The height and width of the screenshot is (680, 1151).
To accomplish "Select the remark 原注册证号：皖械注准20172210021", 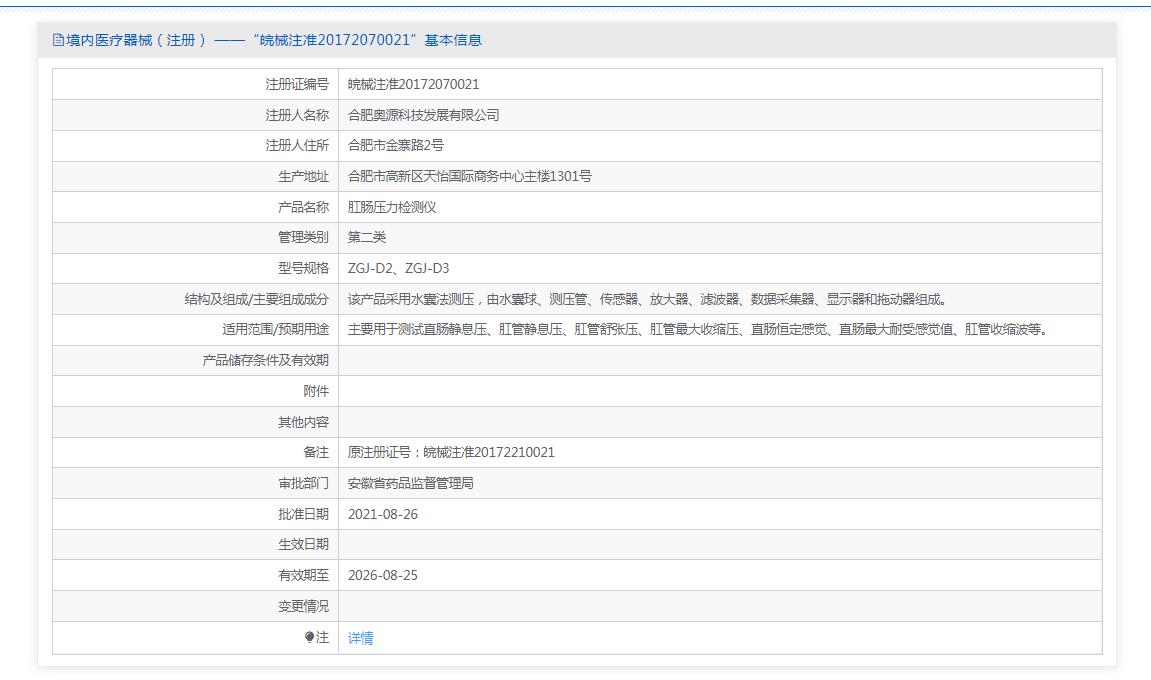I will [x=451, y=452].
